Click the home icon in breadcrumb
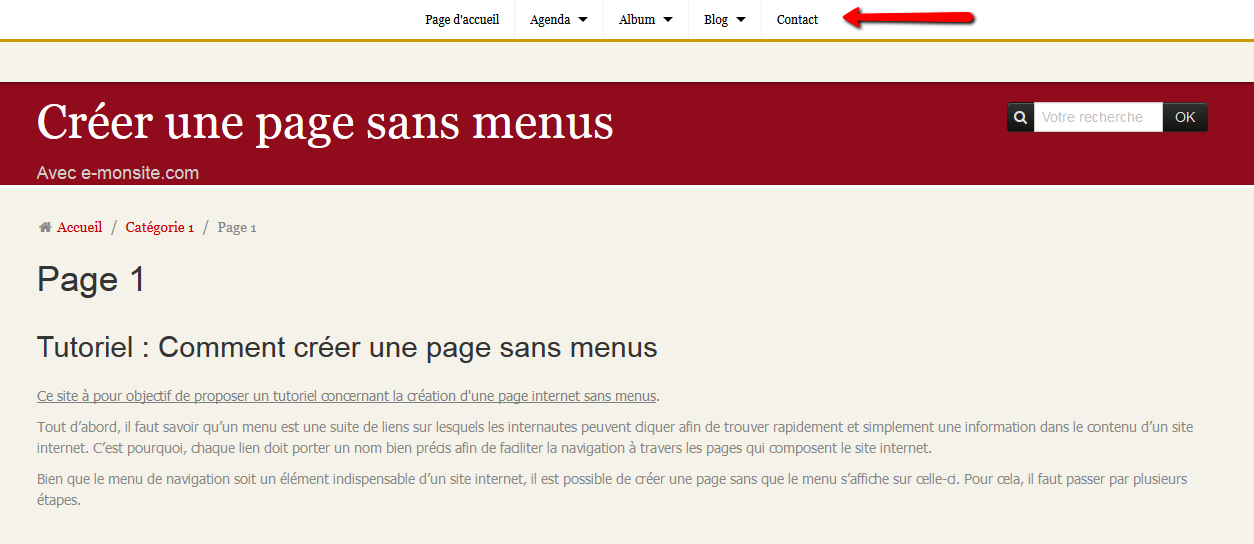The image size is (1254, 544). [45, 227]
